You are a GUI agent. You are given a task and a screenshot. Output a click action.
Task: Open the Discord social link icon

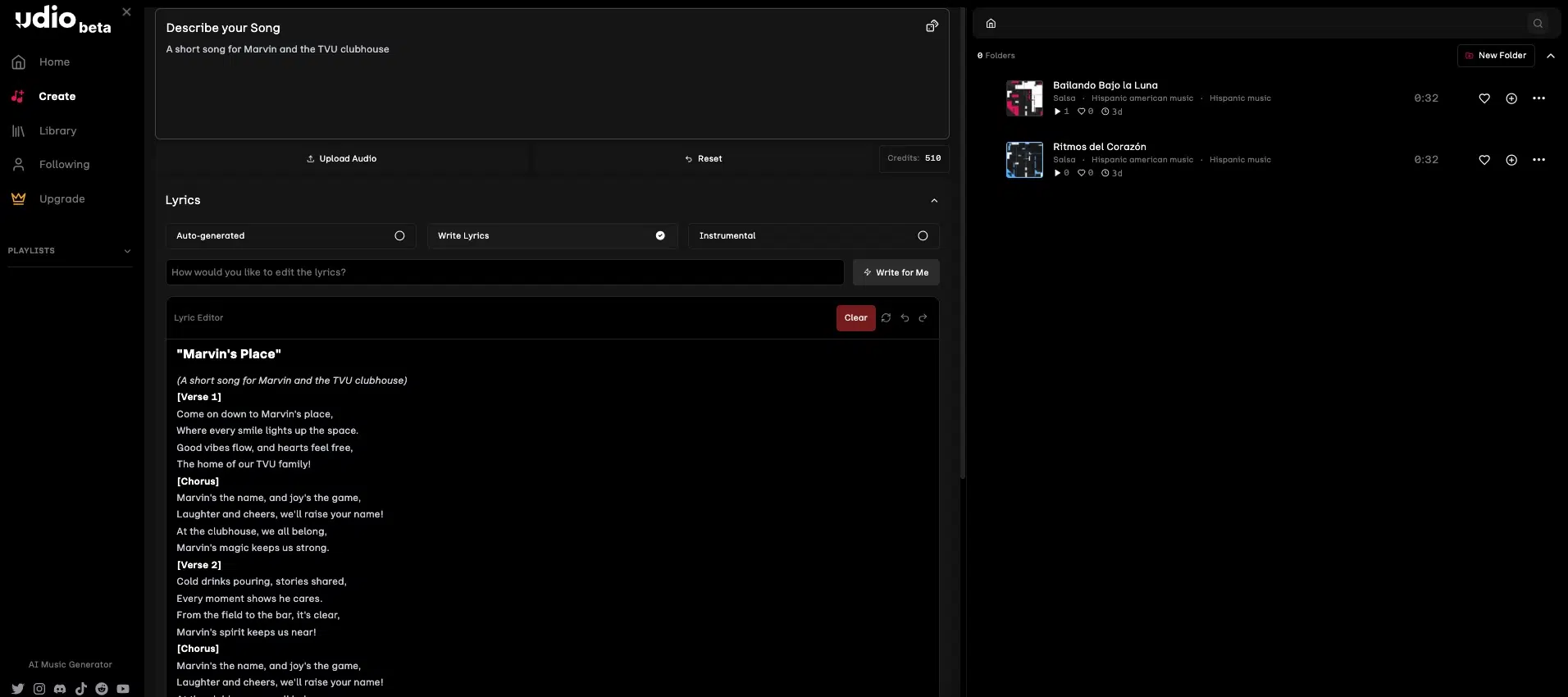[x=60, y=689]
